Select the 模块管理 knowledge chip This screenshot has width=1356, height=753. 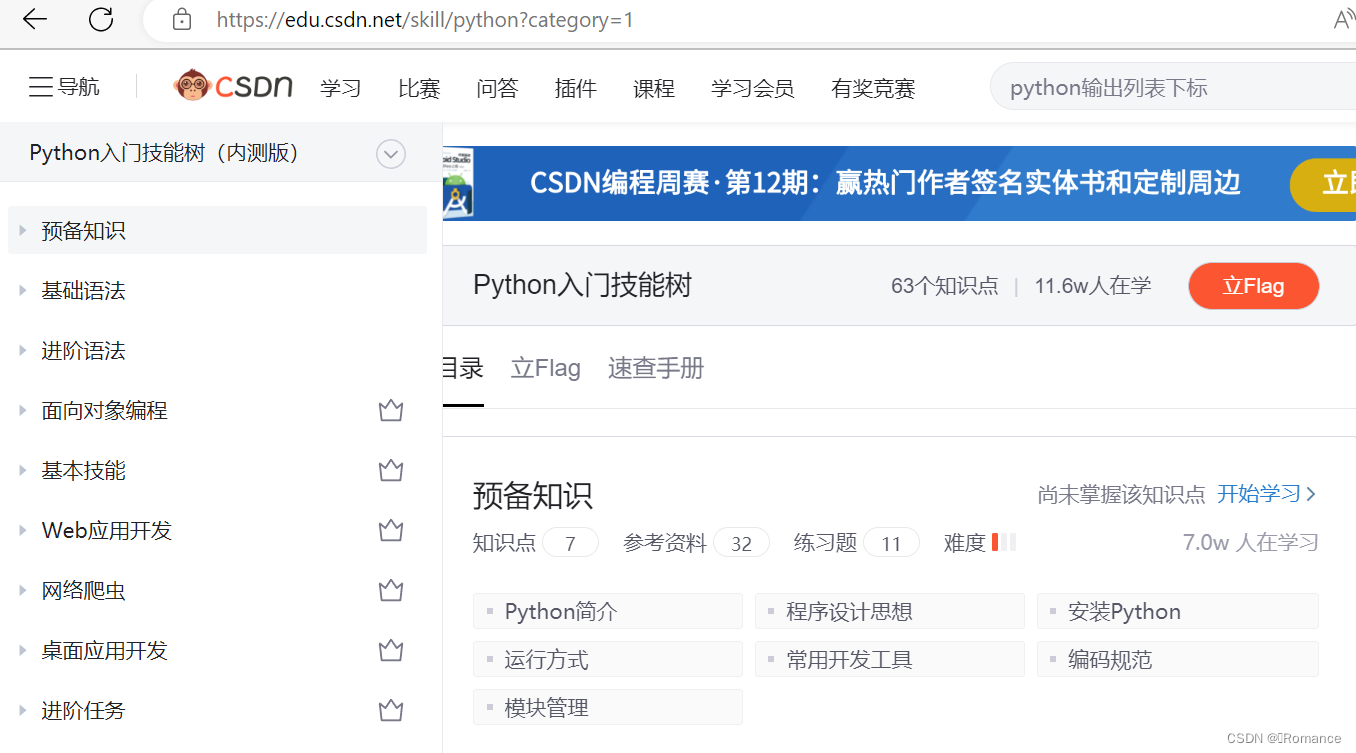point(607,706)
